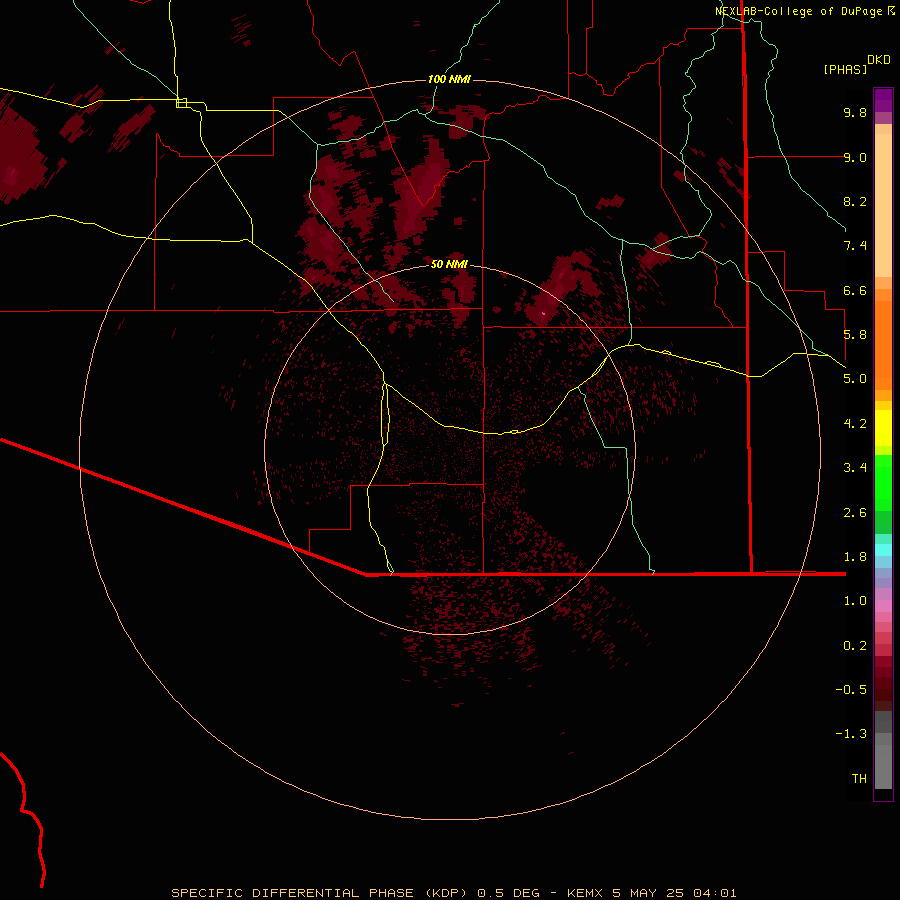
Task: Click the 0.2 legend value
Action: (855, 646)
